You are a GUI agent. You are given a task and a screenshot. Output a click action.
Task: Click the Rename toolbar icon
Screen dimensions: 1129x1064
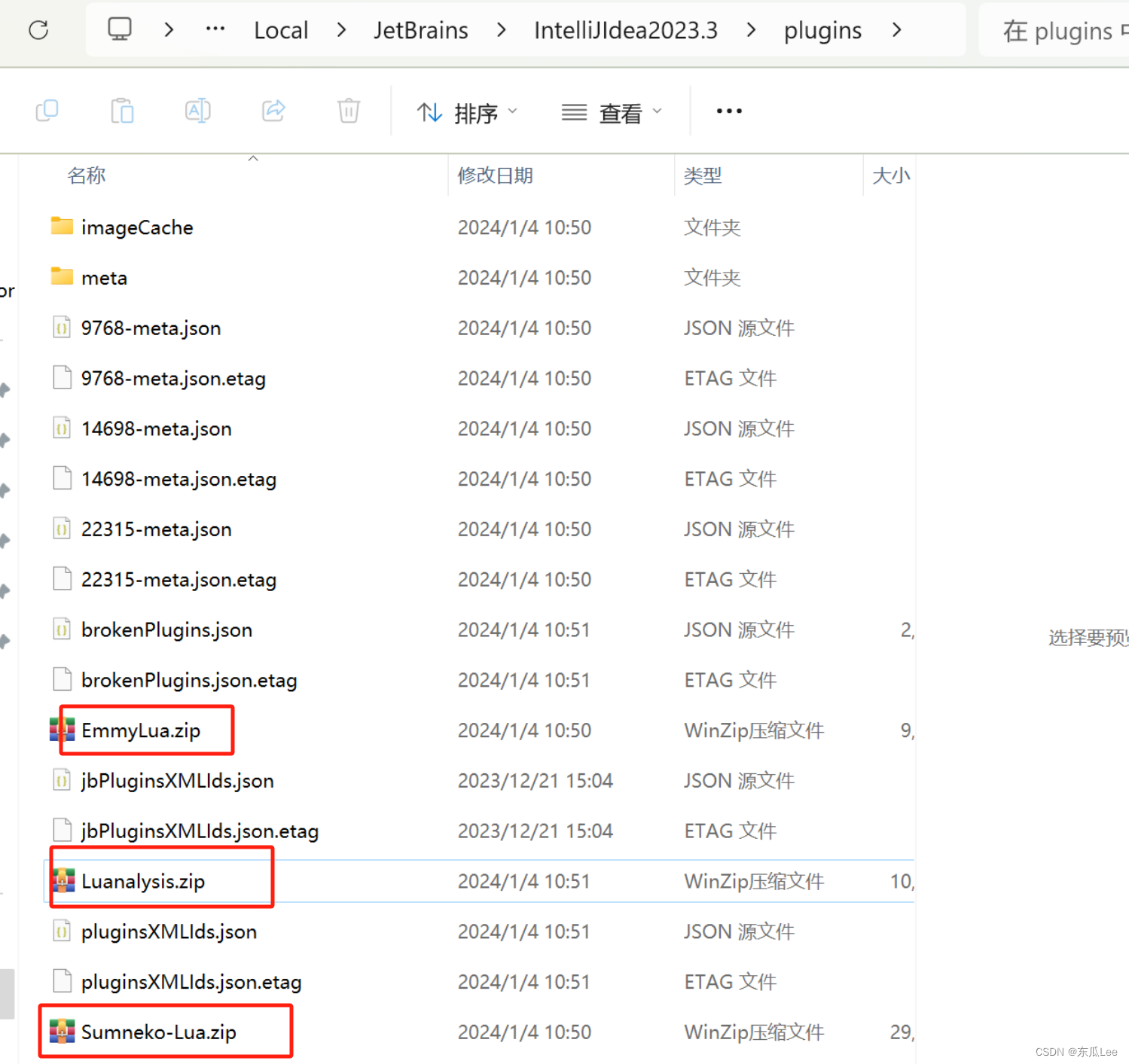pos(198,111)
